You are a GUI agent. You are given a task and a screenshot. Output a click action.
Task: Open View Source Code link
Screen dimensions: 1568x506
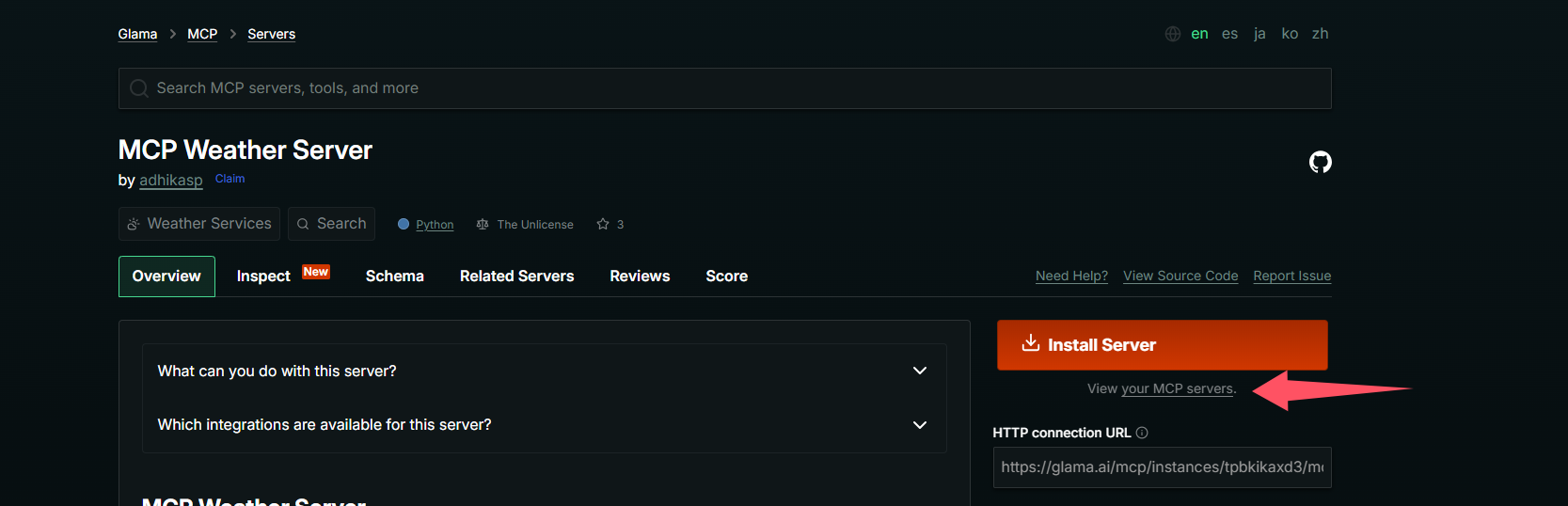tap(1180, 276)
